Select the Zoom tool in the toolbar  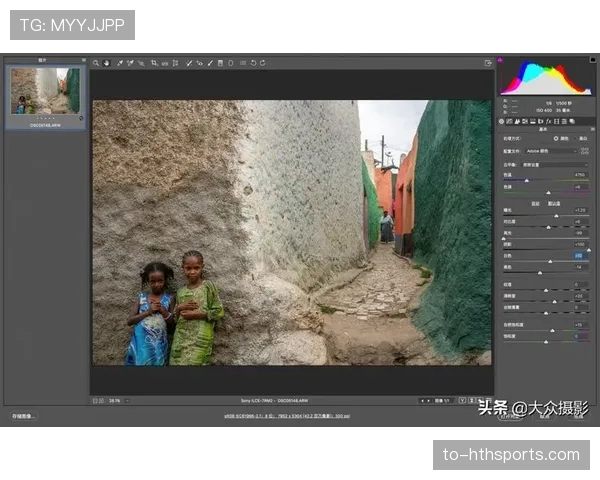pyautogui.click(x=96, y=63)
